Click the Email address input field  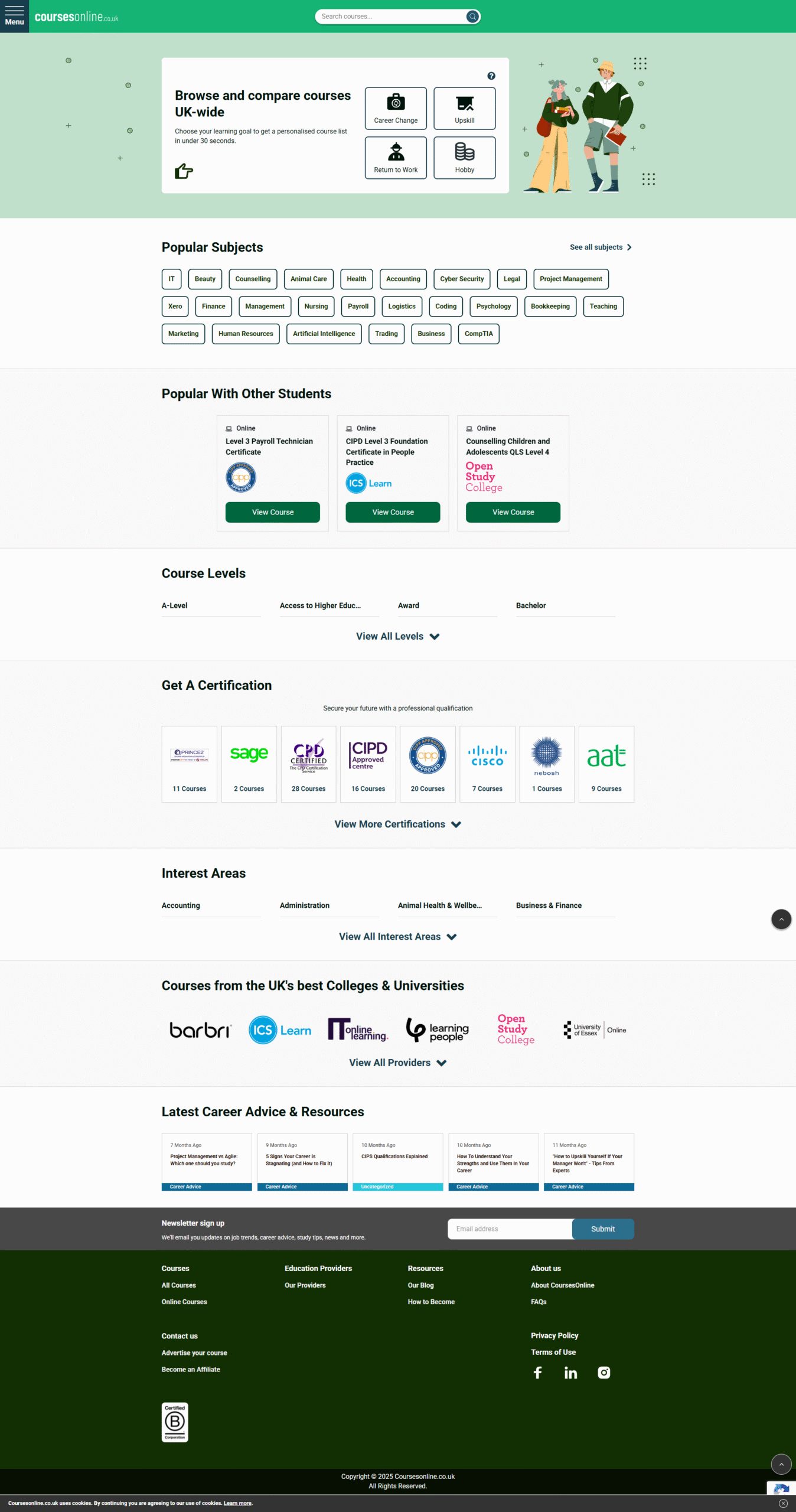510,1229
